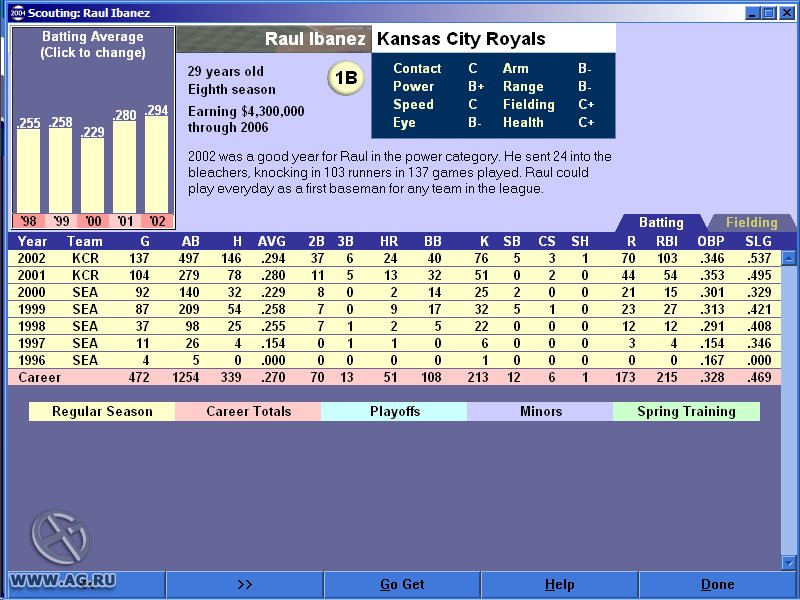
Task: Click Batting Average chart title to change
Action: point(93,44)
